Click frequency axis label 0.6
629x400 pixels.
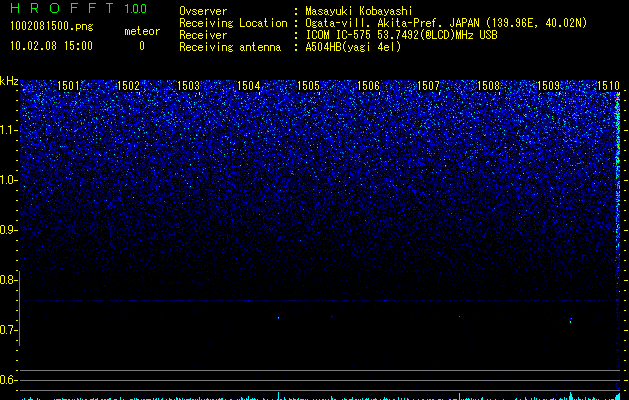[8, 380]
